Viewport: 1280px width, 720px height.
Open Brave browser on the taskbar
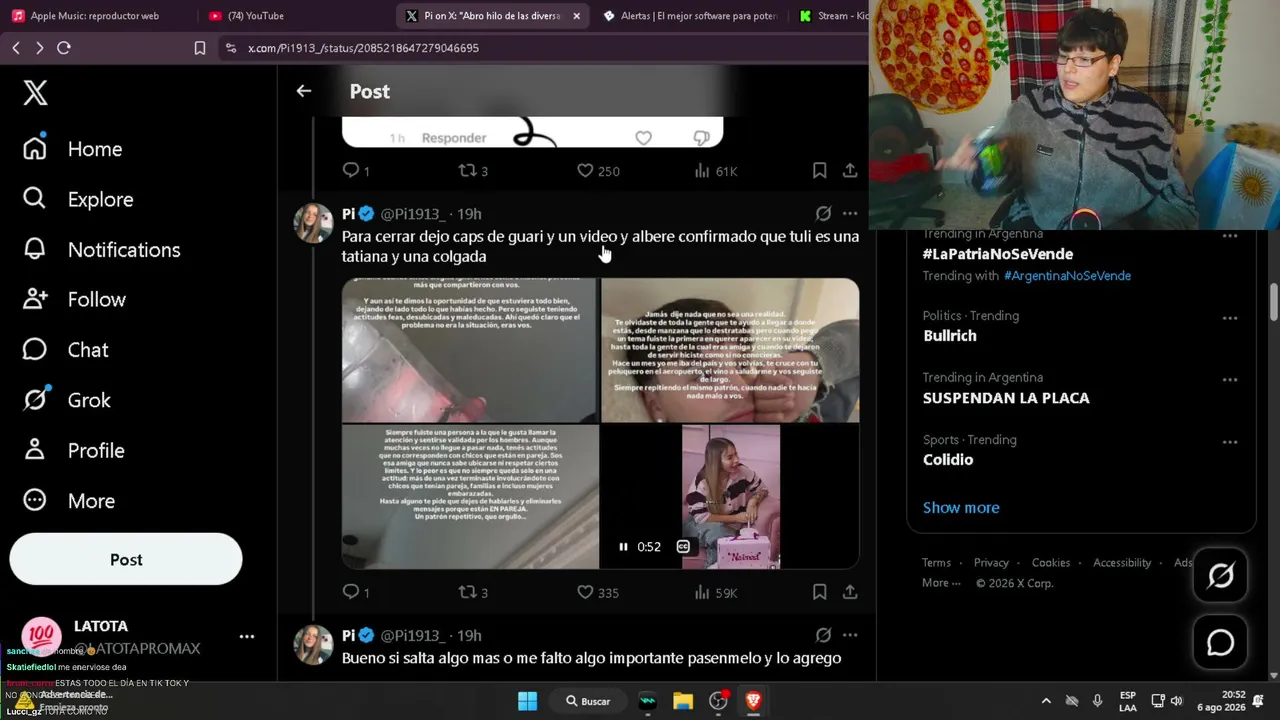[x=753, y=701]
